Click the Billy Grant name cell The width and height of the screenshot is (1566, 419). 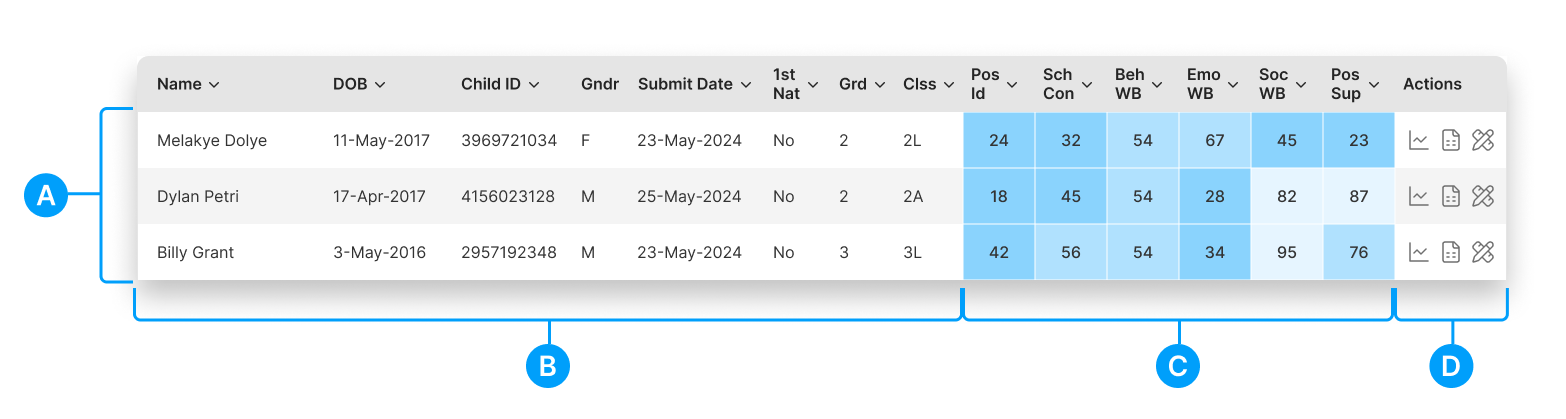click(195, 252)
